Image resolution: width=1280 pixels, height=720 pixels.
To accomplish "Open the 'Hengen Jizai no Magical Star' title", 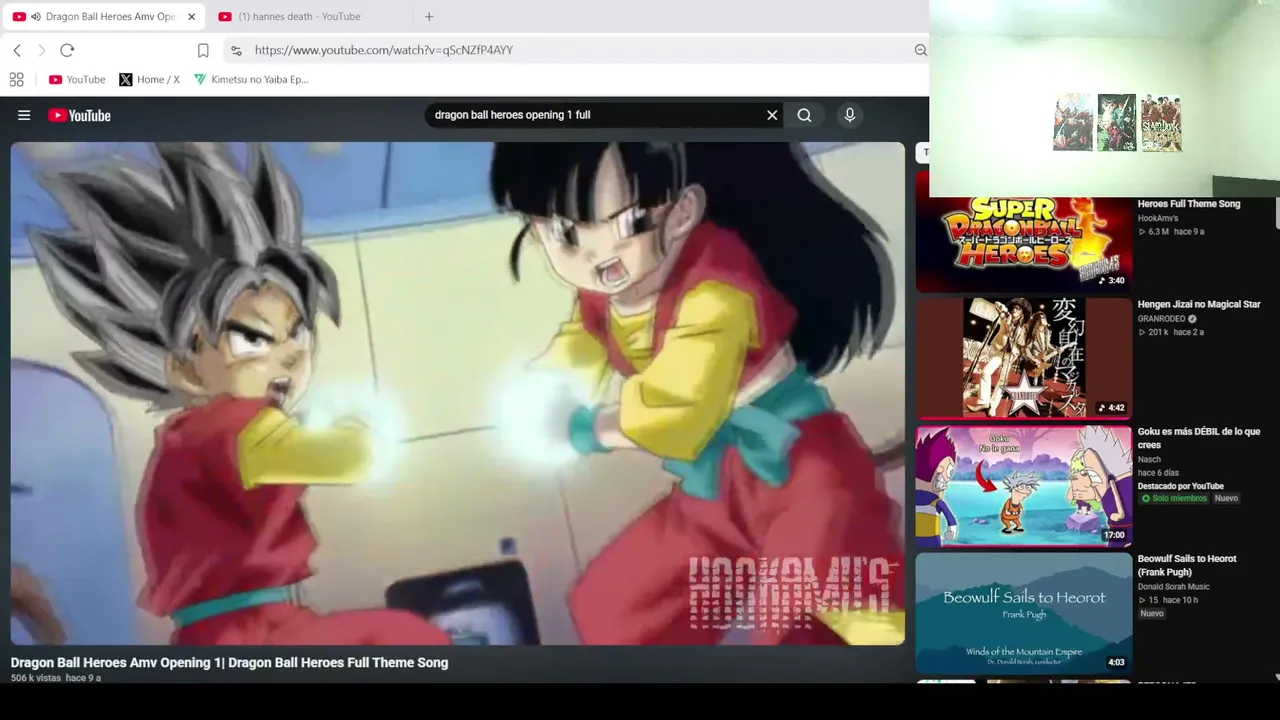I will click(1198, 304).
